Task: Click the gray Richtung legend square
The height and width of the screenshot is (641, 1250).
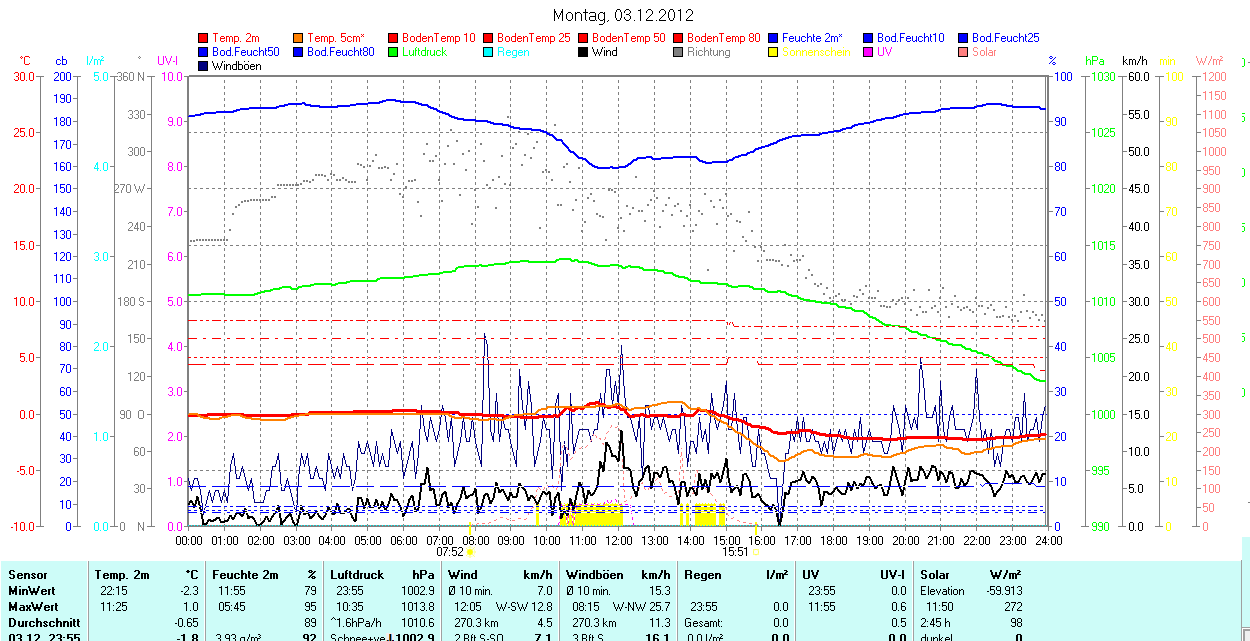Action: (679, 52)
